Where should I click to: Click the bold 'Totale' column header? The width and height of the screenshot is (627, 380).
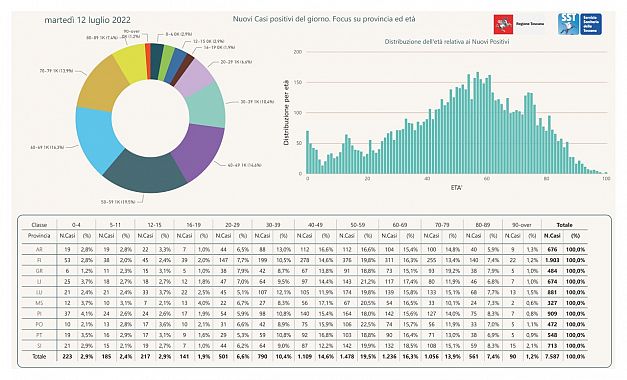pyautogui.click(x=564, y=225)
